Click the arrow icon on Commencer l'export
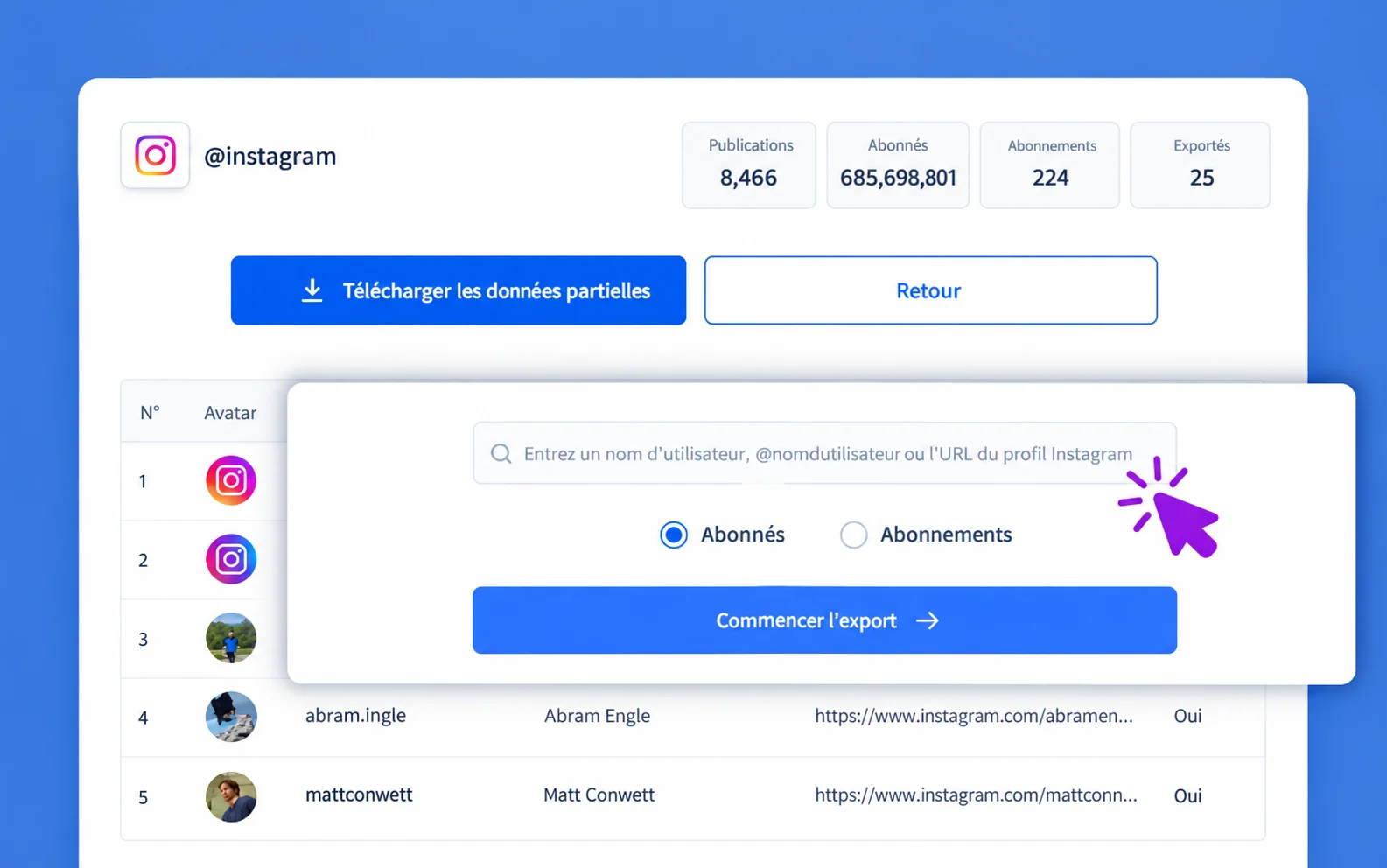The width and height of the screenshot is (1387, 868). [x=928, y=620]
